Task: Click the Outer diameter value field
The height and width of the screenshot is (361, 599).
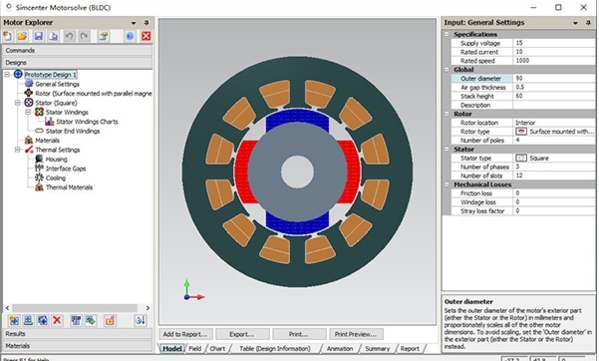Action: pos(553,78)
